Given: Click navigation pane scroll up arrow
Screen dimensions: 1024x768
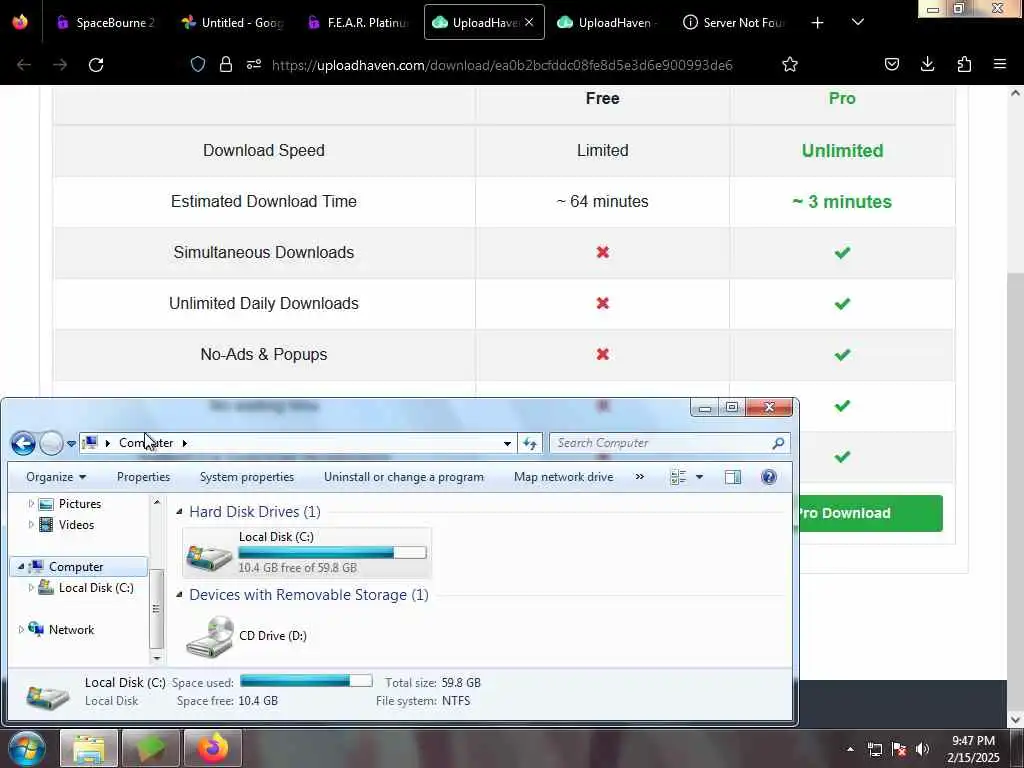Looking at the screenshot, I should (157, 502).
